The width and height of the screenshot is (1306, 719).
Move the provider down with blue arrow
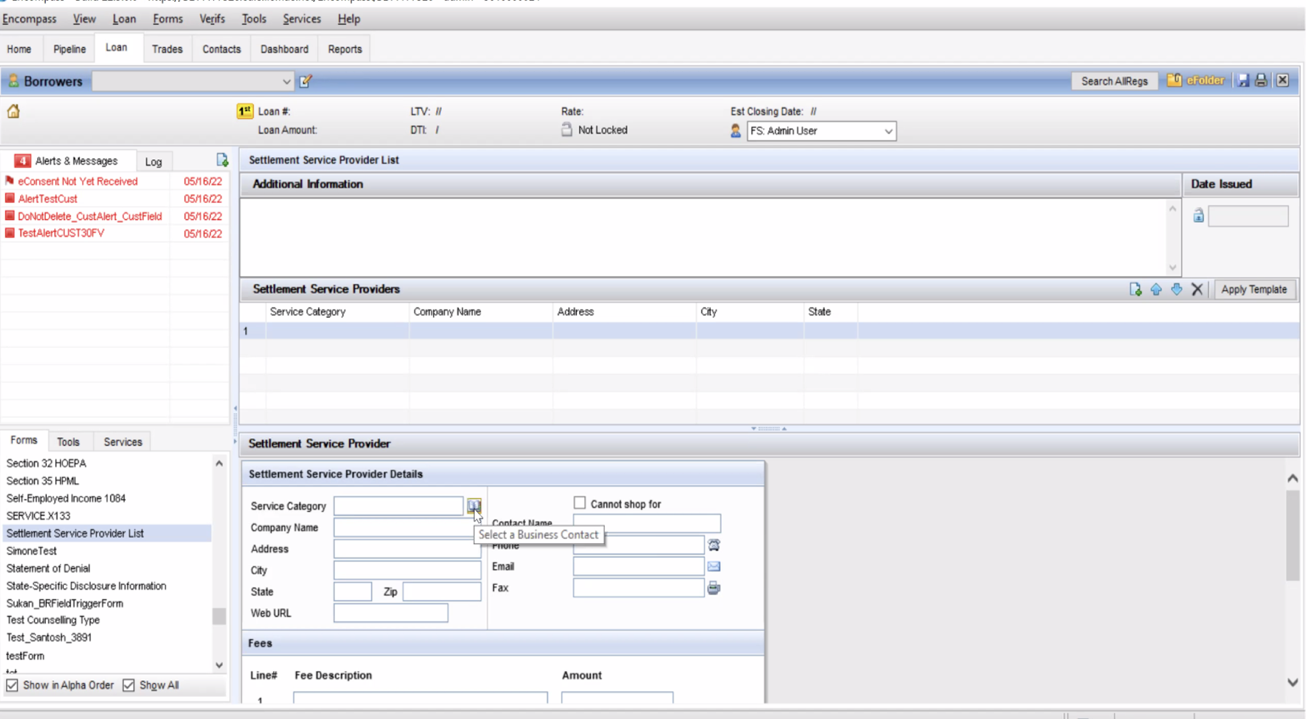[x=1176, y=289]
